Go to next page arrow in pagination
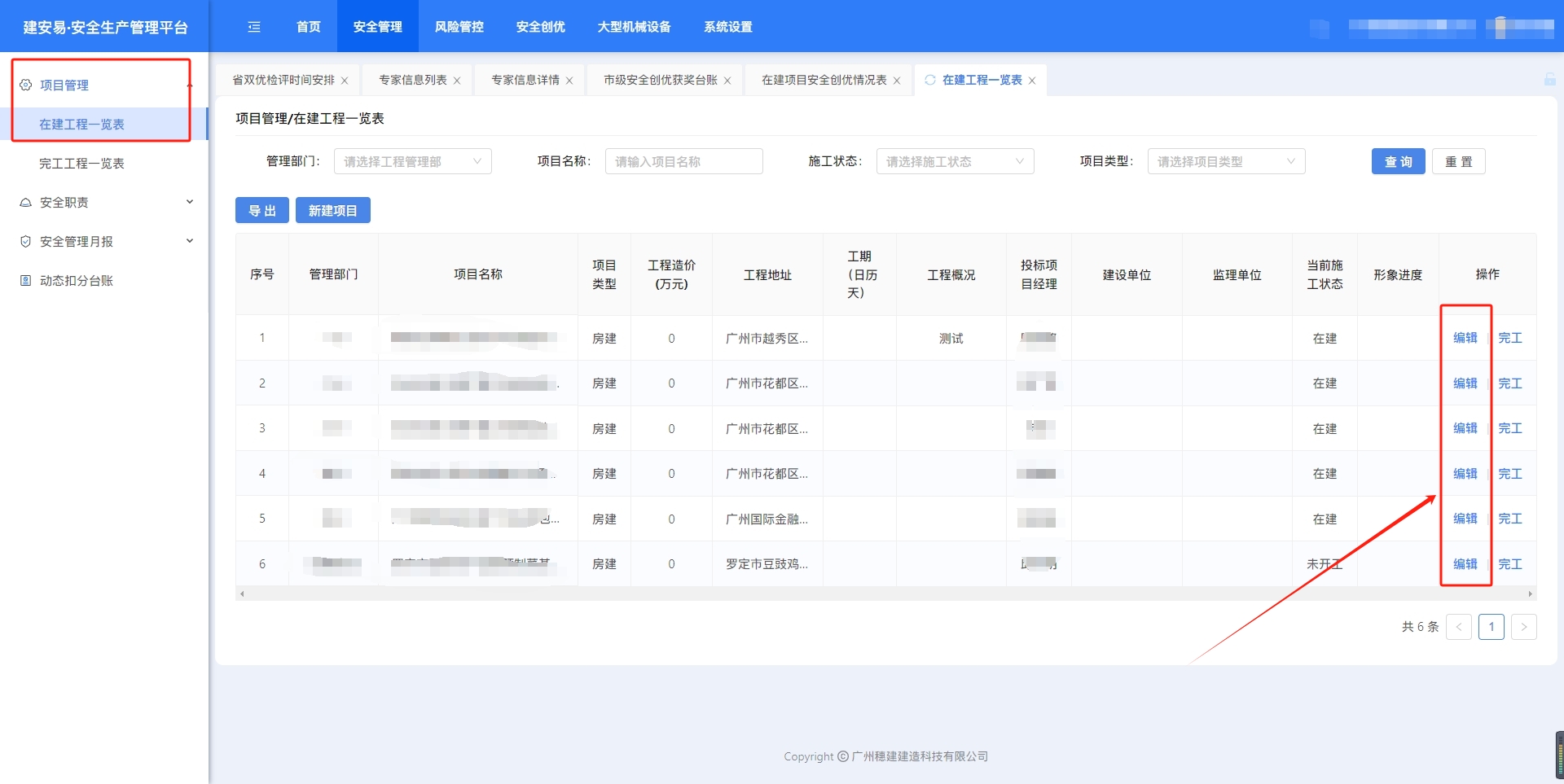This screenshot has width=1564, height=784. point(1523,627)
